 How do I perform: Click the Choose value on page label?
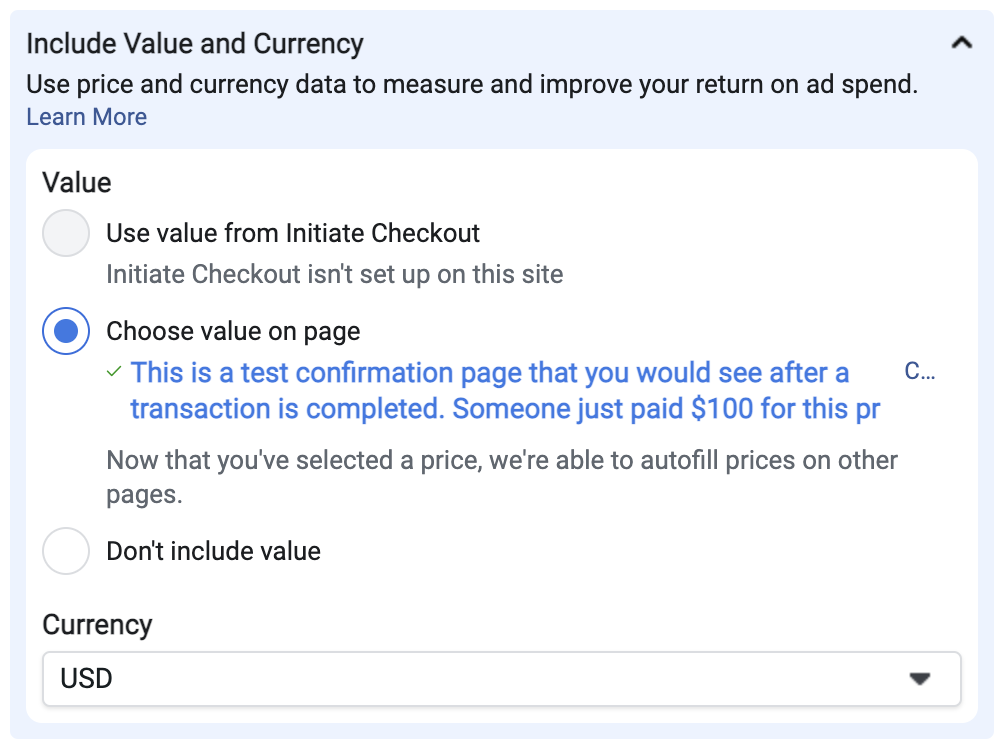pos(234,332)
